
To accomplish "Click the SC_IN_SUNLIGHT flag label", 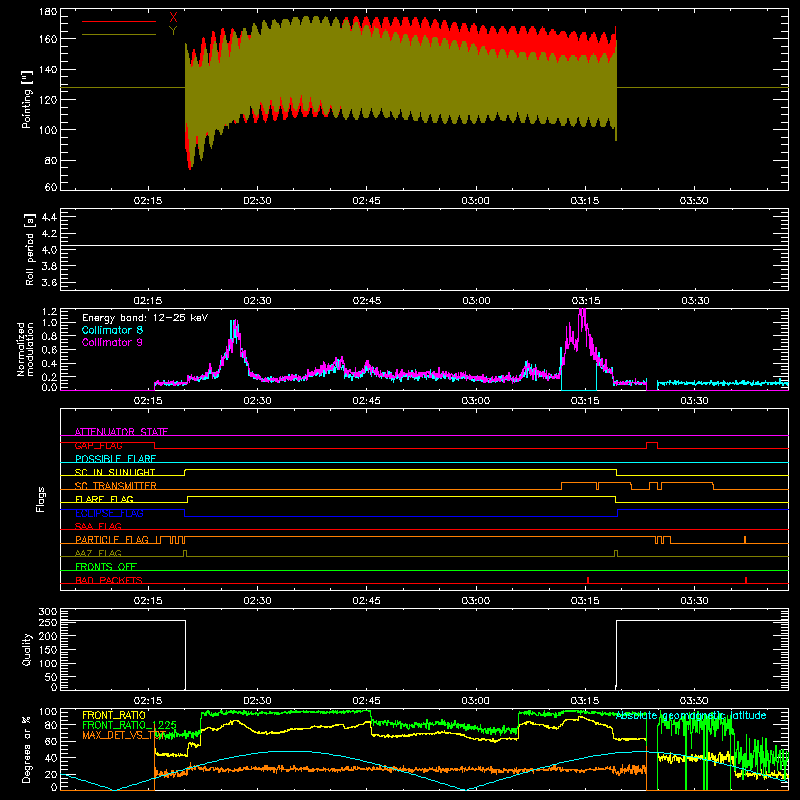I will click(115, 472).
